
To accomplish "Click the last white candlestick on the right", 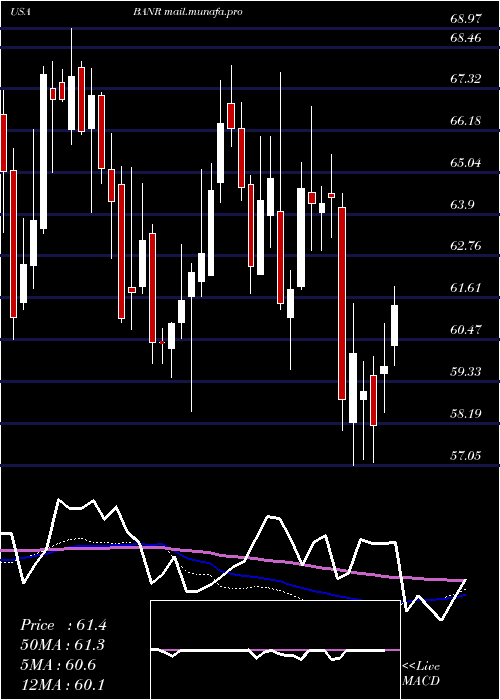I will click(x=395, y=325).
